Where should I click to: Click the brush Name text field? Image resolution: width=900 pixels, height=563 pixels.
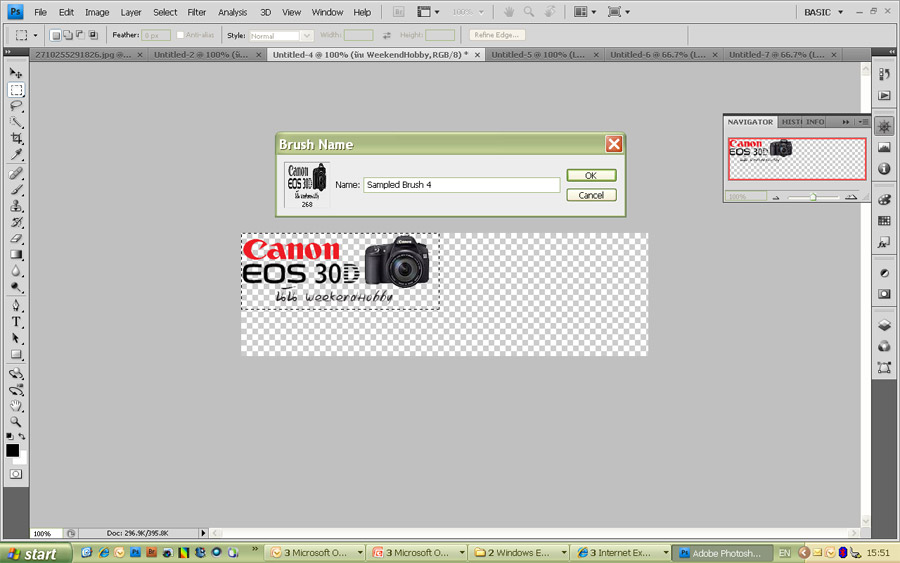point(461,185)
